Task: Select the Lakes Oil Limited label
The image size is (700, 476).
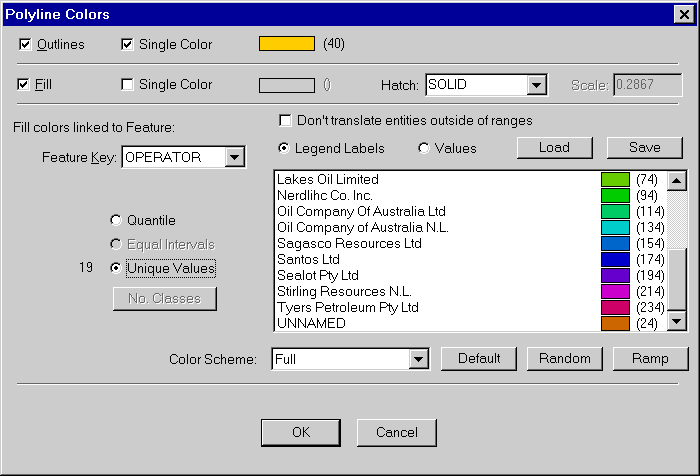Action: click(x=328, y=180)
